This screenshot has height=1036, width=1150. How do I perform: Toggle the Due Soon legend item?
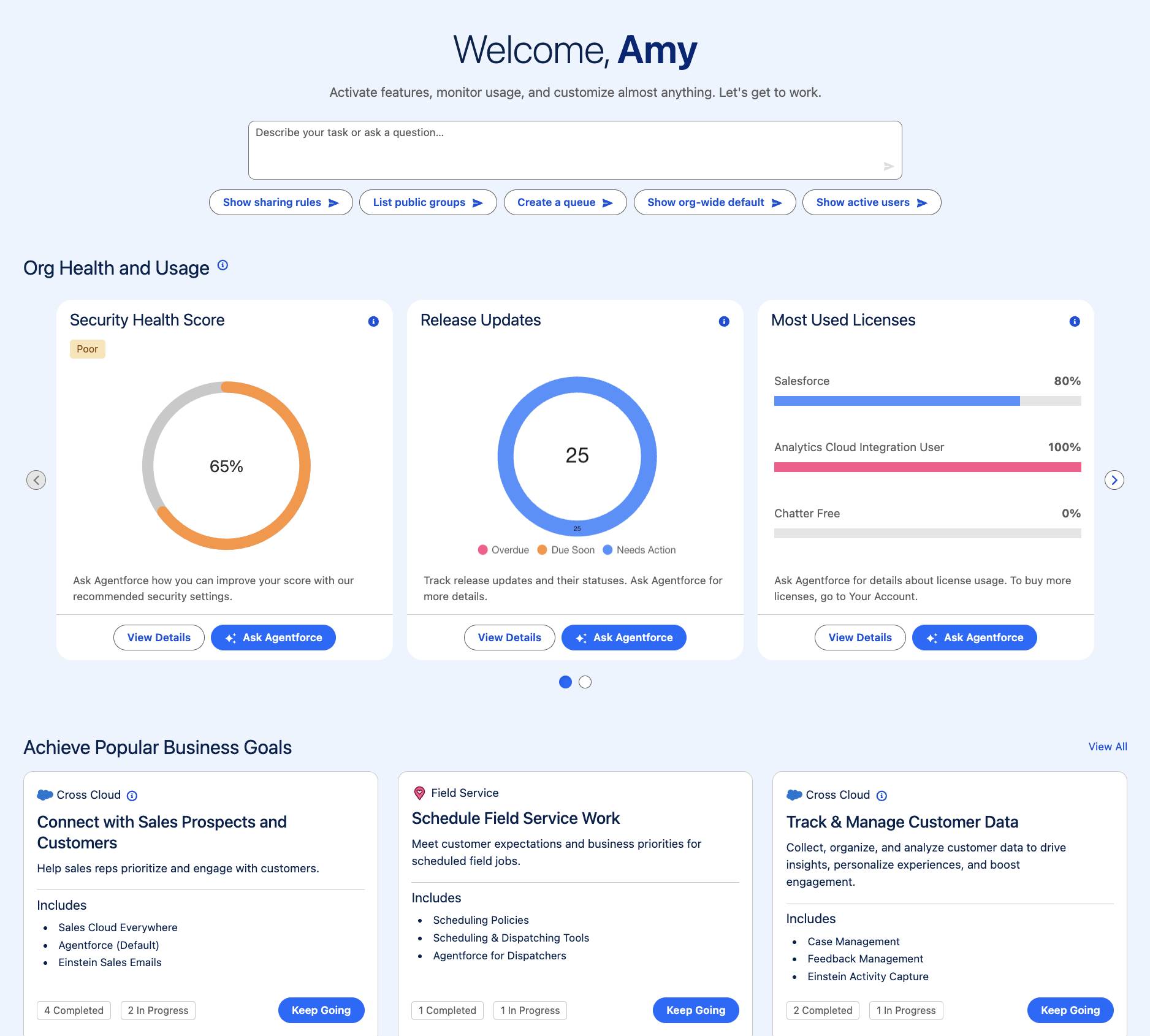566,550
